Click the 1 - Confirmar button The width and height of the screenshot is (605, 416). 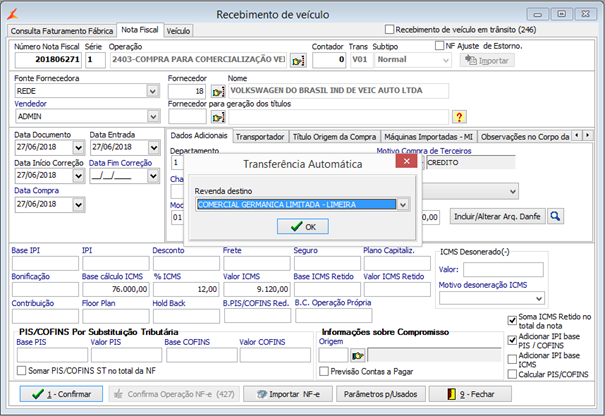[x=60, y=394]
